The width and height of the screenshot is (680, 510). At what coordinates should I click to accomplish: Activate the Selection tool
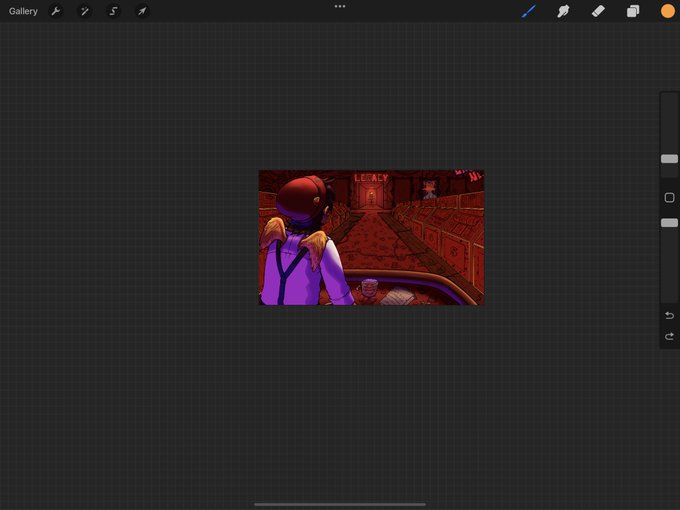click(x=113, y=11)
